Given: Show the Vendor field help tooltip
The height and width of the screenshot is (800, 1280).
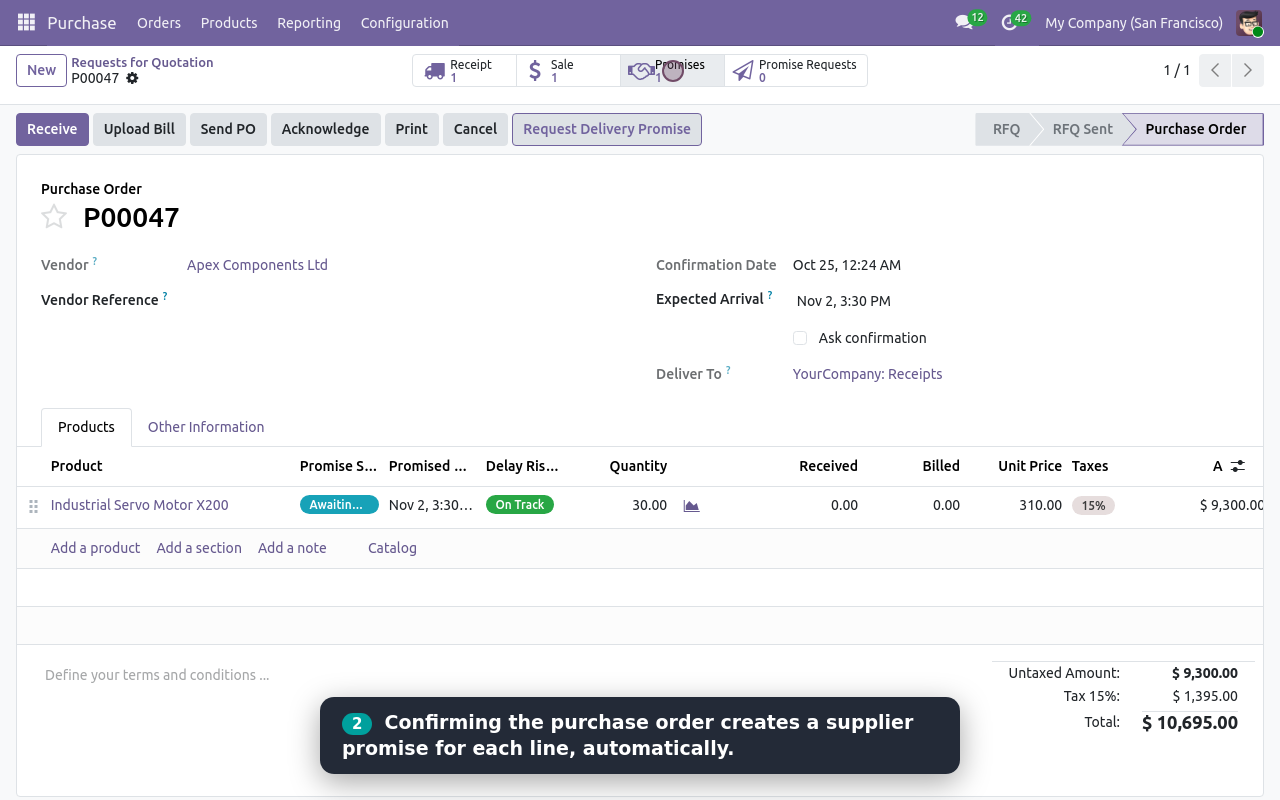Looking at the screenshot, I should click(95, 261).
